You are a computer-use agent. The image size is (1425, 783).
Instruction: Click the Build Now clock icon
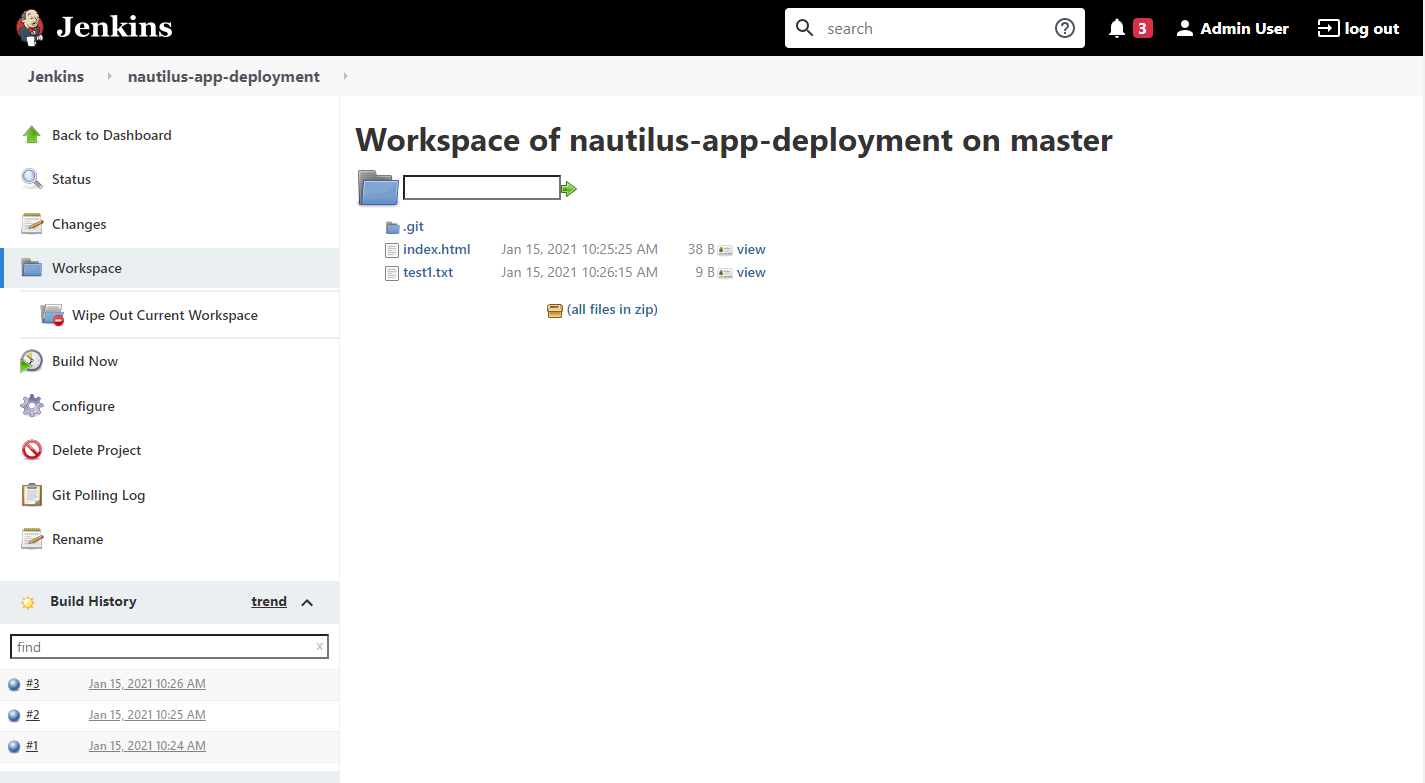coord(32,362)
